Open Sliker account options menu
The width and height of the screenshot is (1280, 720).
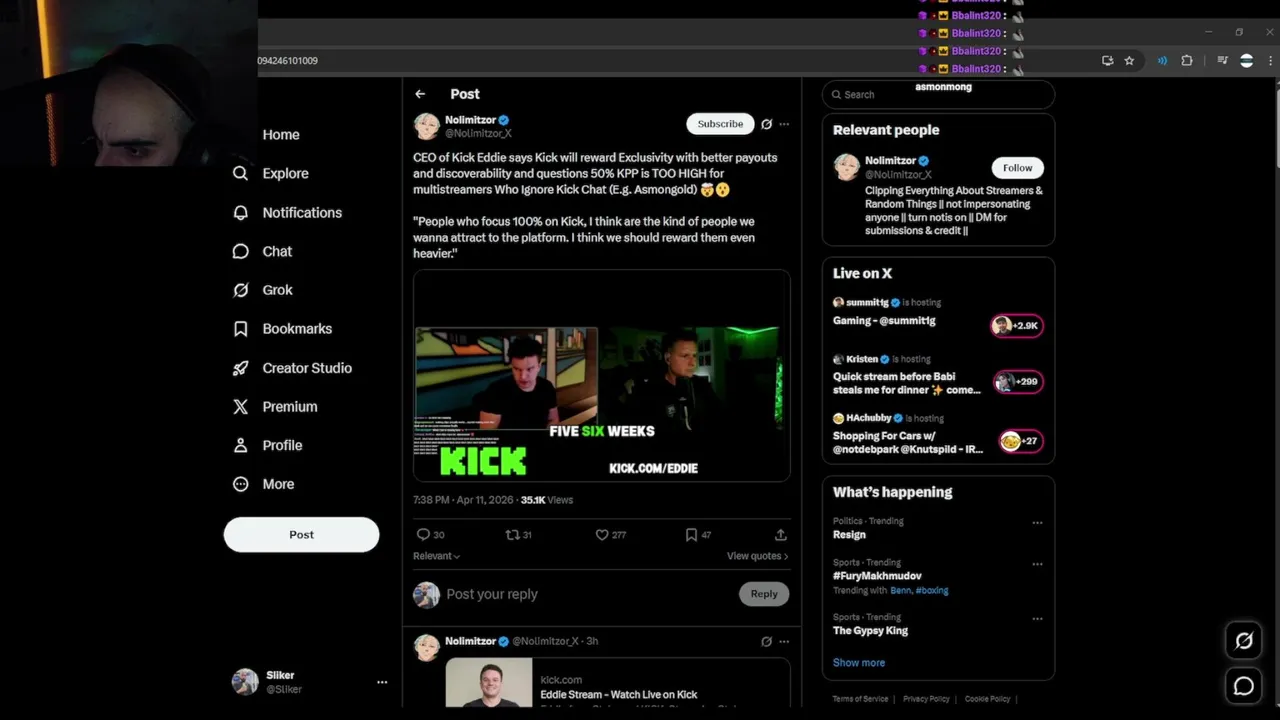click(x=381, y=682)
